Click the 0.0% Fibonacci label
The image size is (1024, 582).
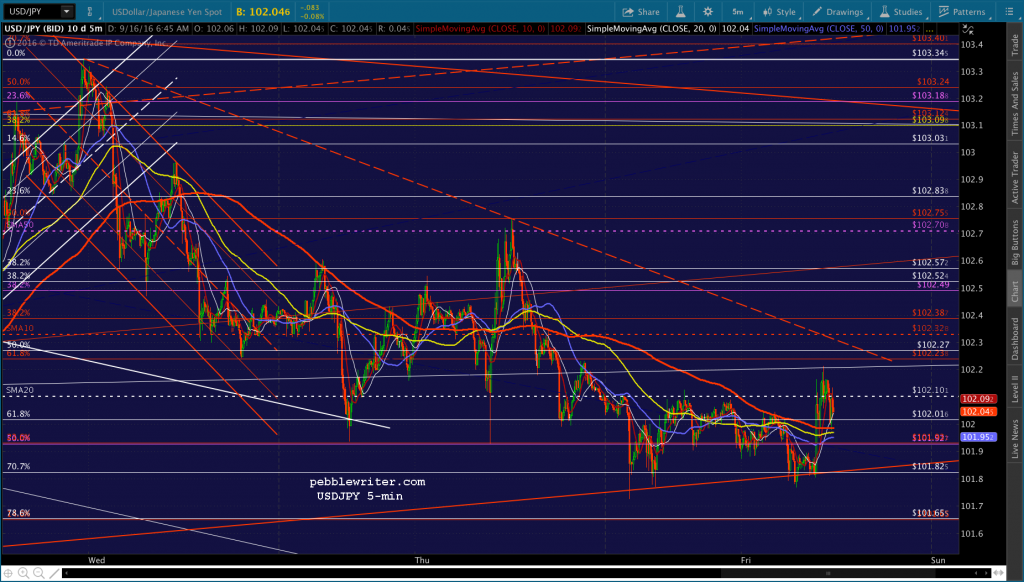[x=16, y=53]
